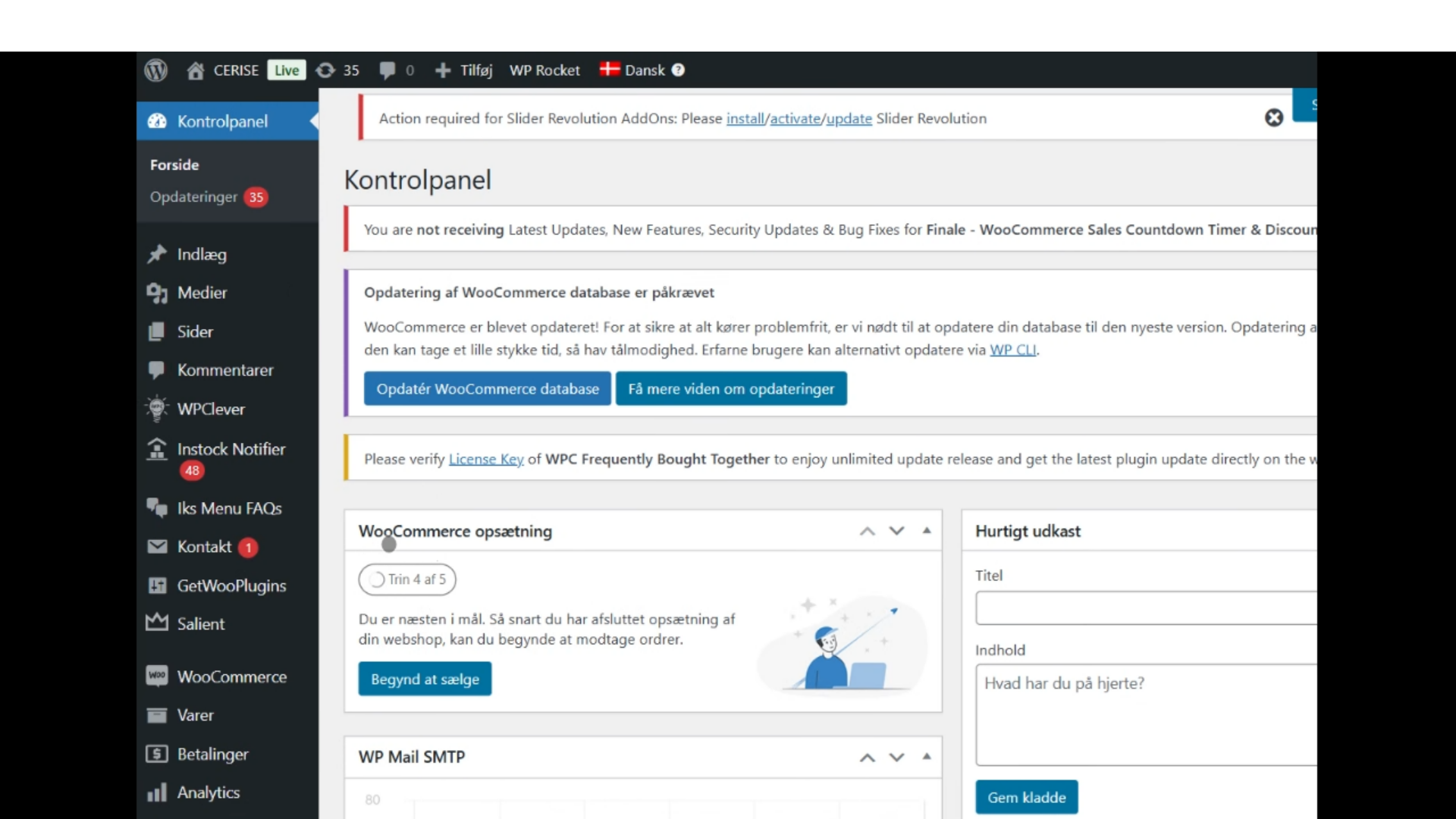This screenshot has height=819, width=1456.
Task: Click the Hurtigt udkast panel title
Action: [1028, 532]
